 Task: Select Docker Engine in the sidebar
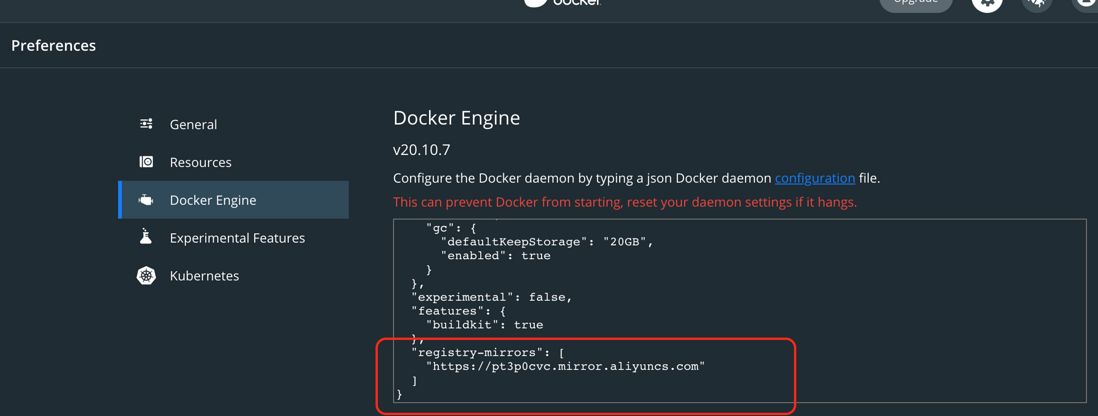click(x=233, y=200)
